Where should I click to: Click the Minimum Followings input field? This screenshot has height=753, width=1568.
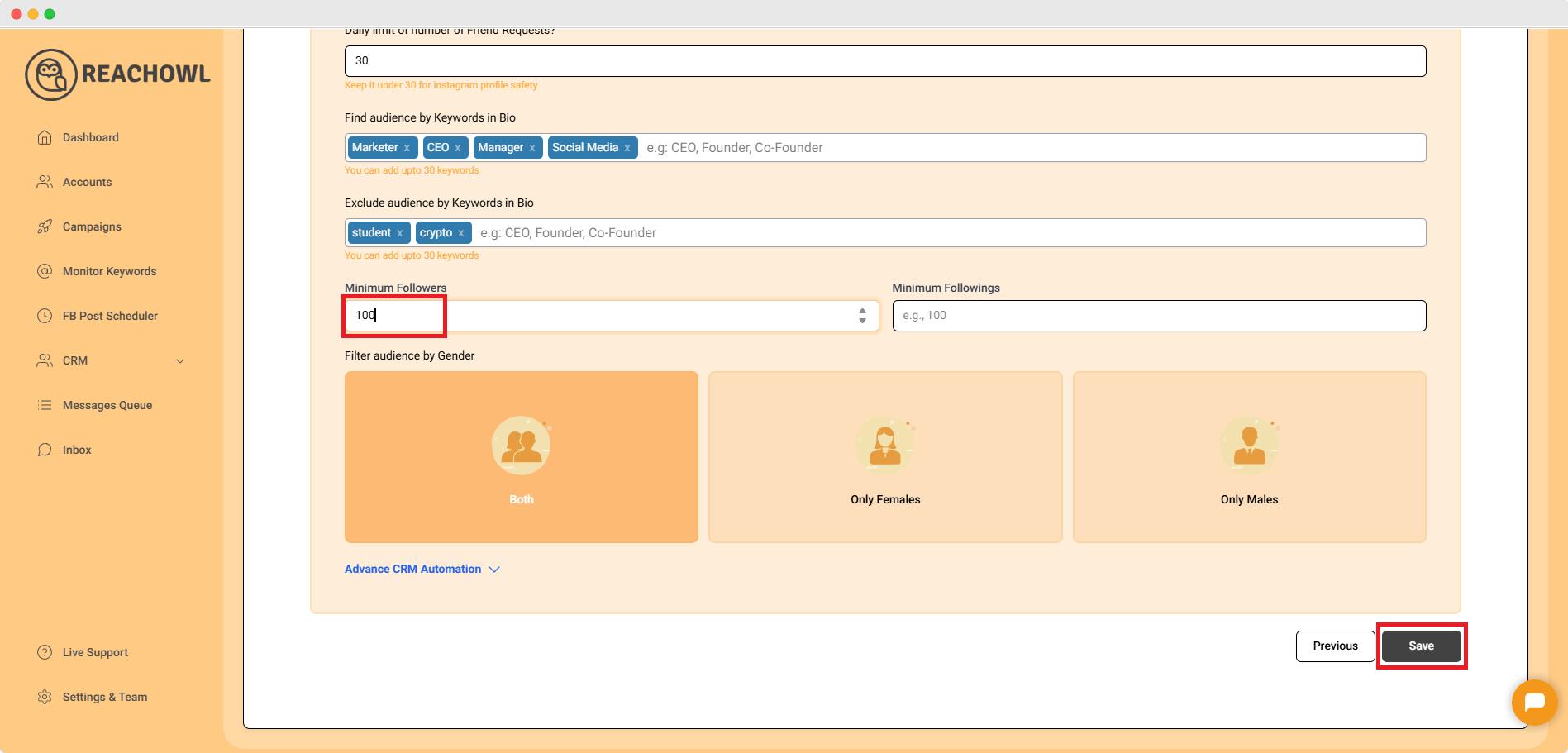[1158, 316]
